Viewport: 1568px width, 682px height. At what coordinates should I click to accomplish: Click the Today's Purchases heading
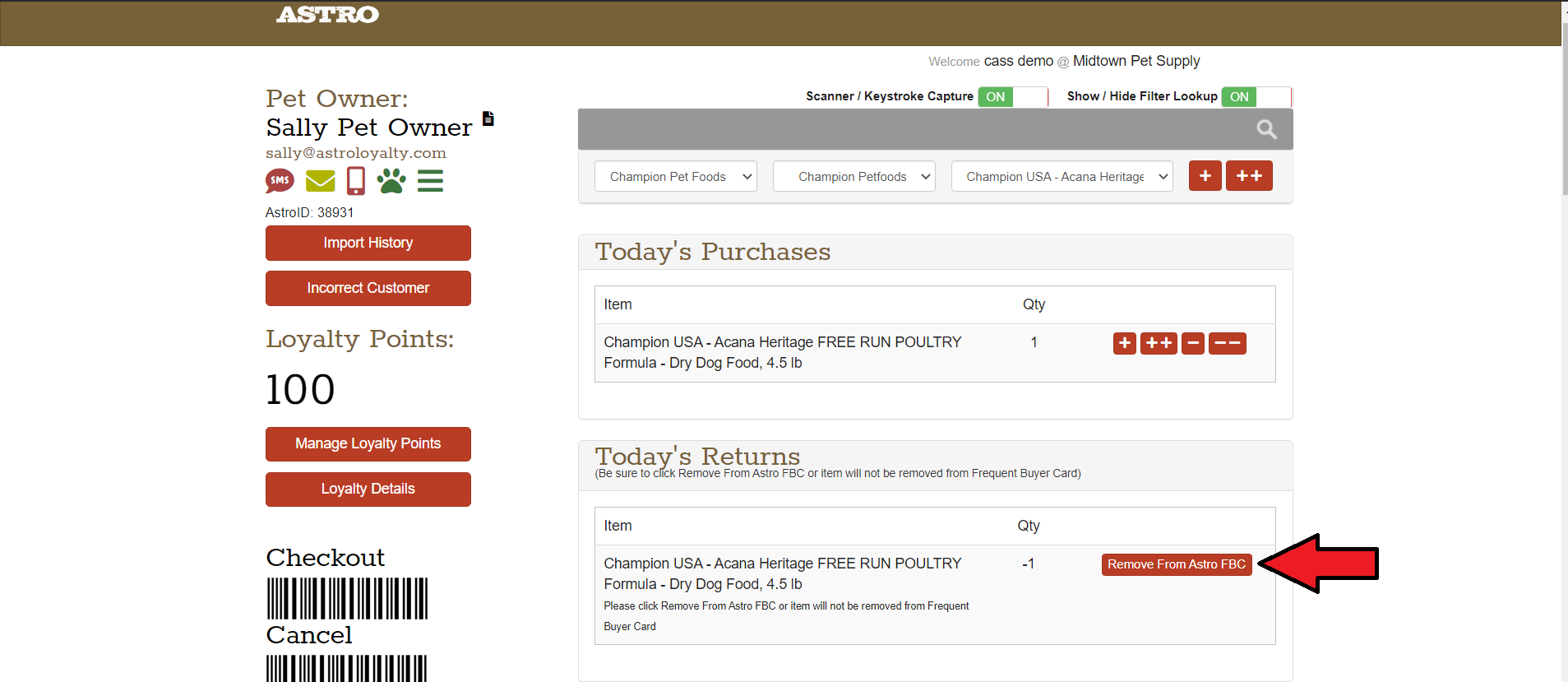coord(713,252)
